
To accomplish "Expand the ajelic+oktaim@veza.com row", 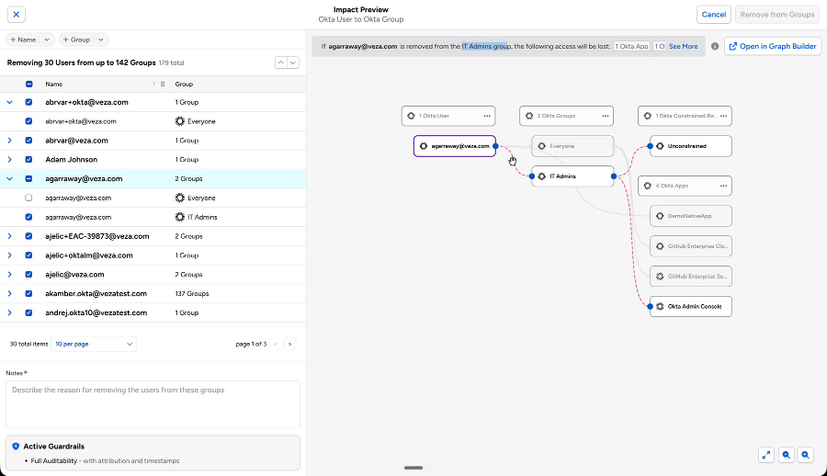I will (9, 255).
